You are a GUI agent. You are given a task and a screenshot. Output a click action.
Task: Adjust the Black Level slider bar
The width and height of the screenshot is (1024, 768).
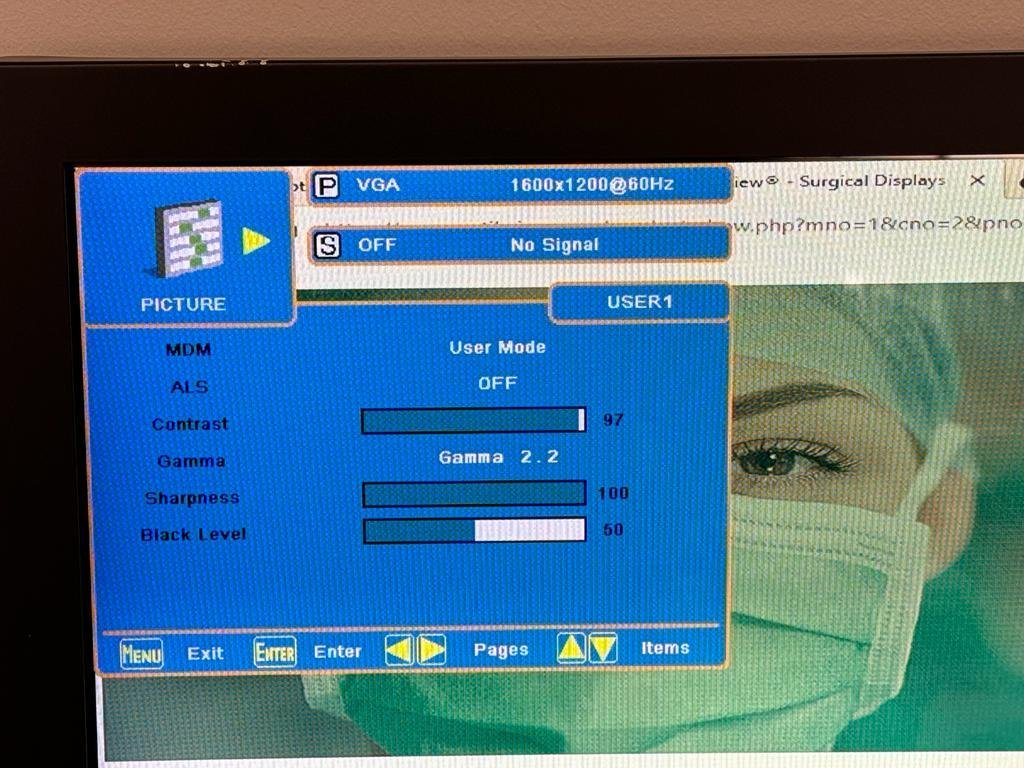click(475, 530)
